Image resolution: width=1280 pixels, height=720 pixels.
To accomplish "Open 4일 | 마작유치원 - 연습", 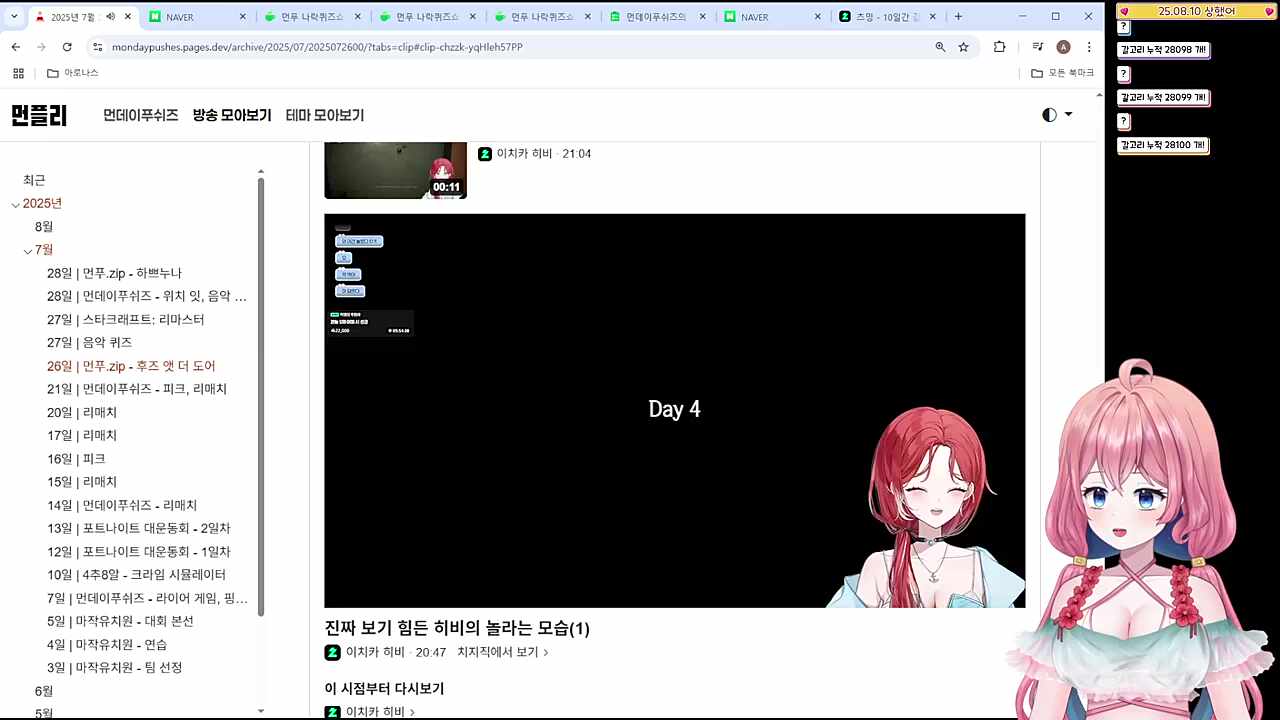I will (x=107, y=644).
